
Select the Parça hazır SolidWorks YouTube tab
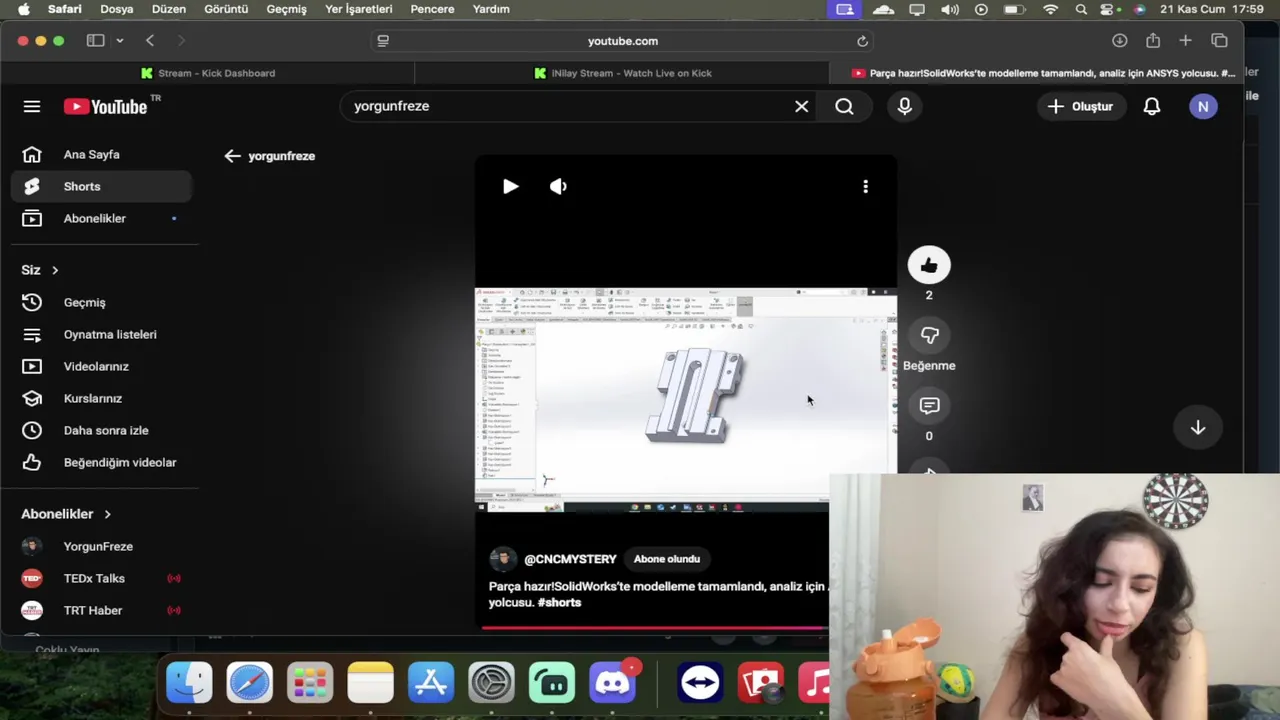tap(1042, 73)
